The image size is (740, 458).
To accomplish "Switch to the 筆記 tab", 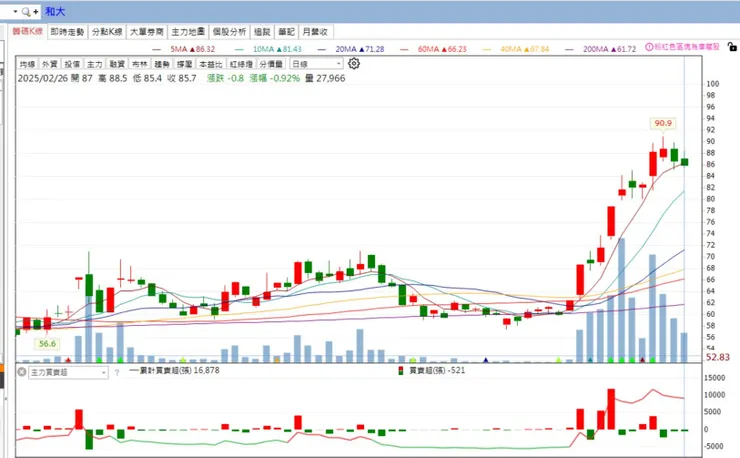I will click(286, 32).
